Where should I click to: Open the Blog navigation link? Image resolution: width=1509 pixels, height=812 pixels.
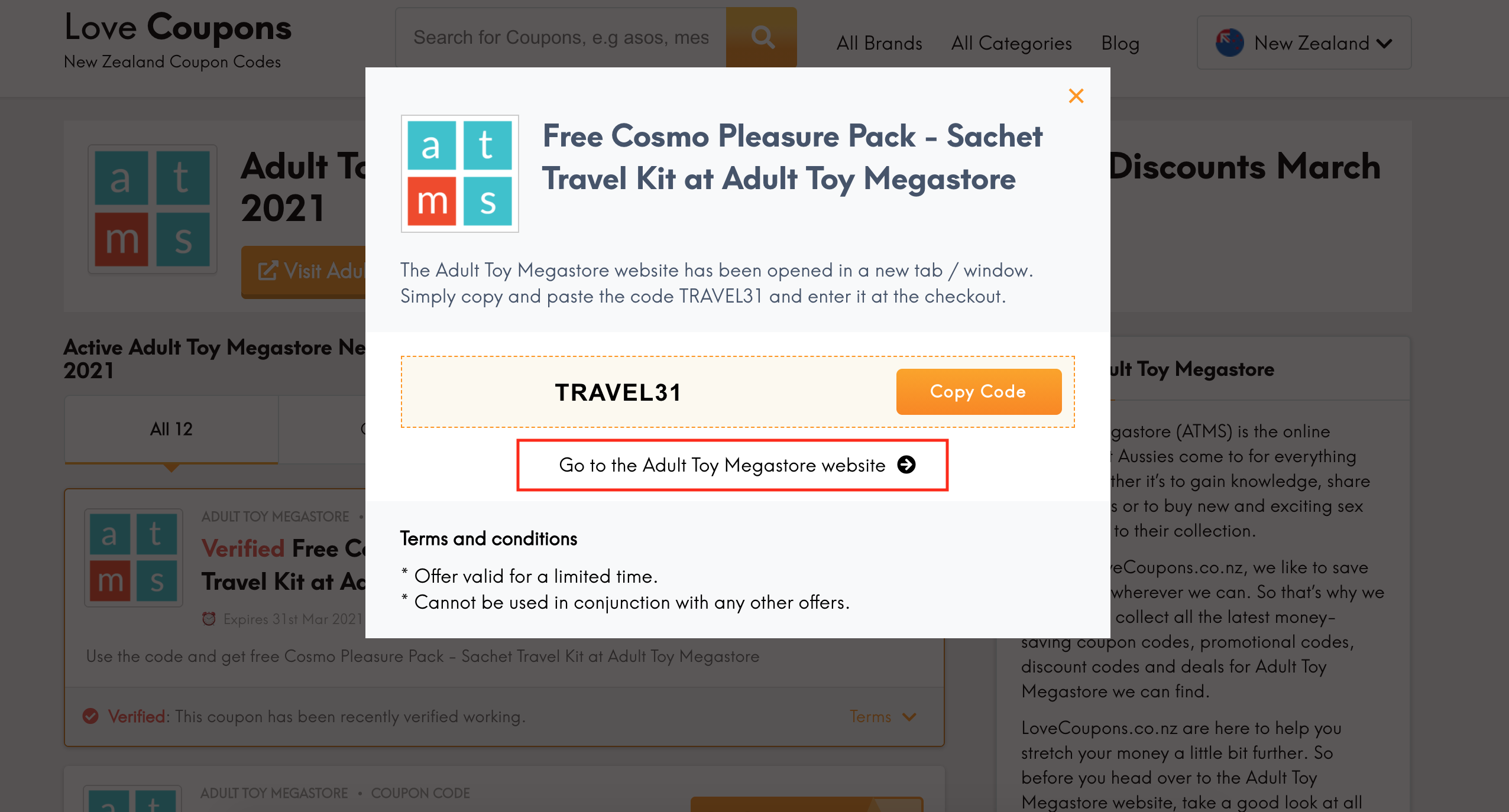(x=1120, y=43)
